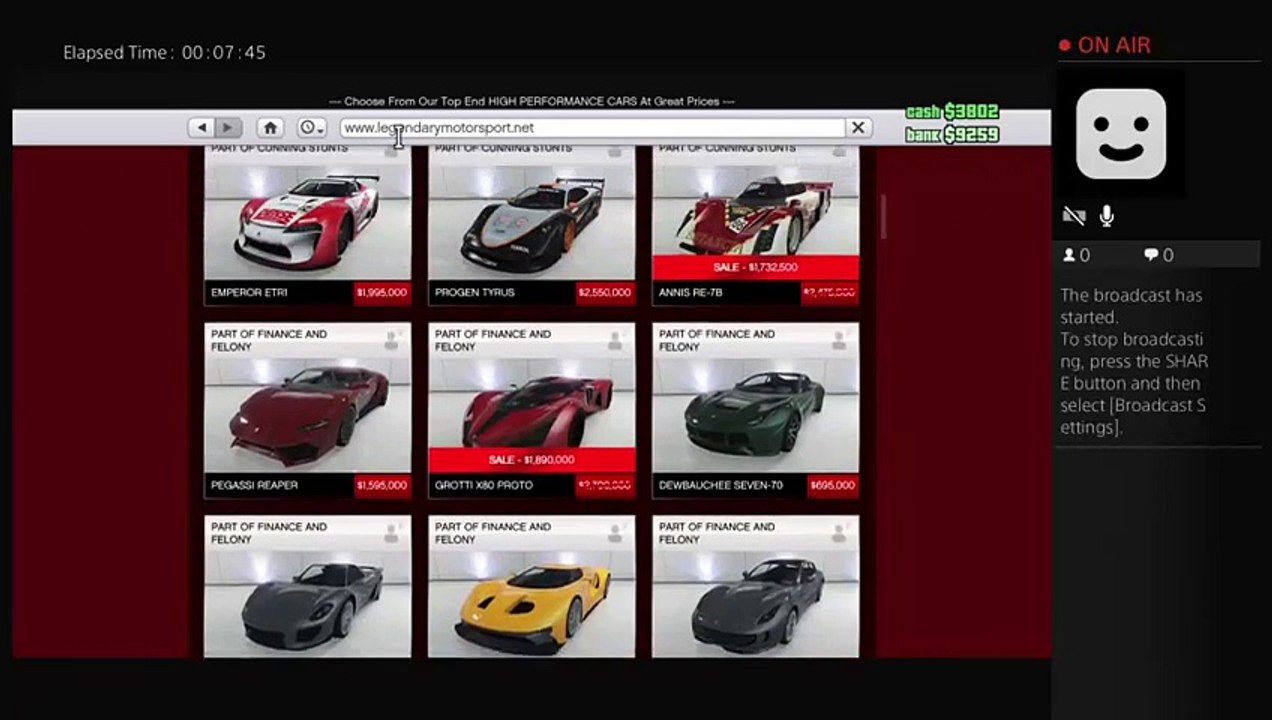Click the PEGASSI REAPER name label
This screenshot has height=720, width=1272.
254,486
